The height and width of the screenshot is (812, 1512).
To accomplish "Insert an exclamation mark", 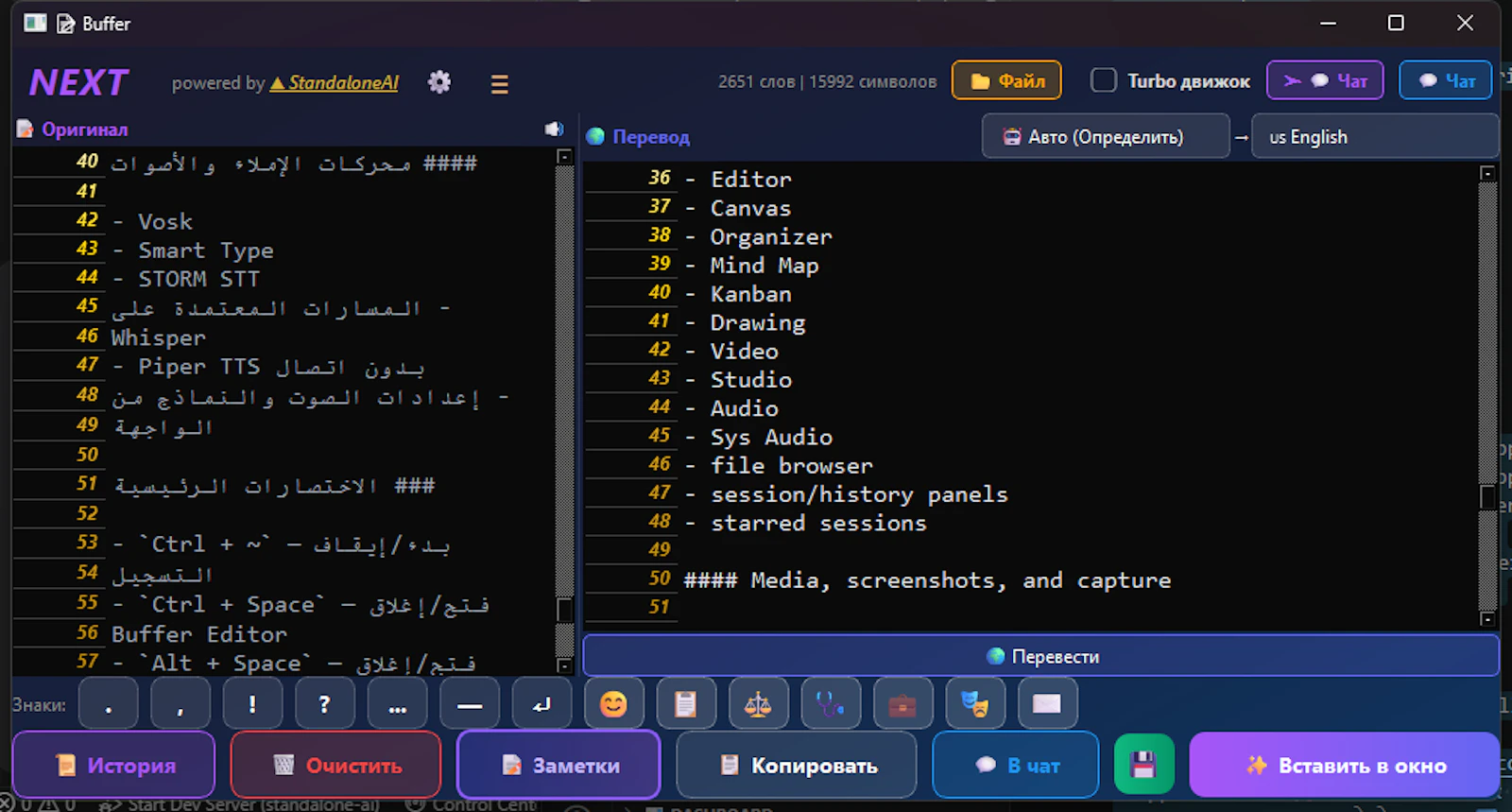I will point(252,704).
